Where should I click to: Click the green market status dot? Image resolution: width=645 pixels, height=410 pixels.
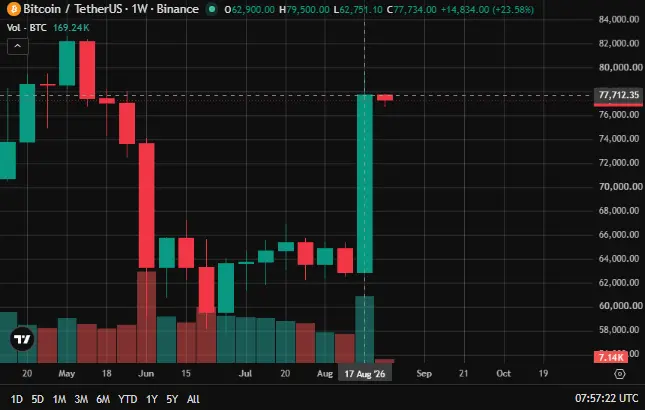click(x=212, y=9)
